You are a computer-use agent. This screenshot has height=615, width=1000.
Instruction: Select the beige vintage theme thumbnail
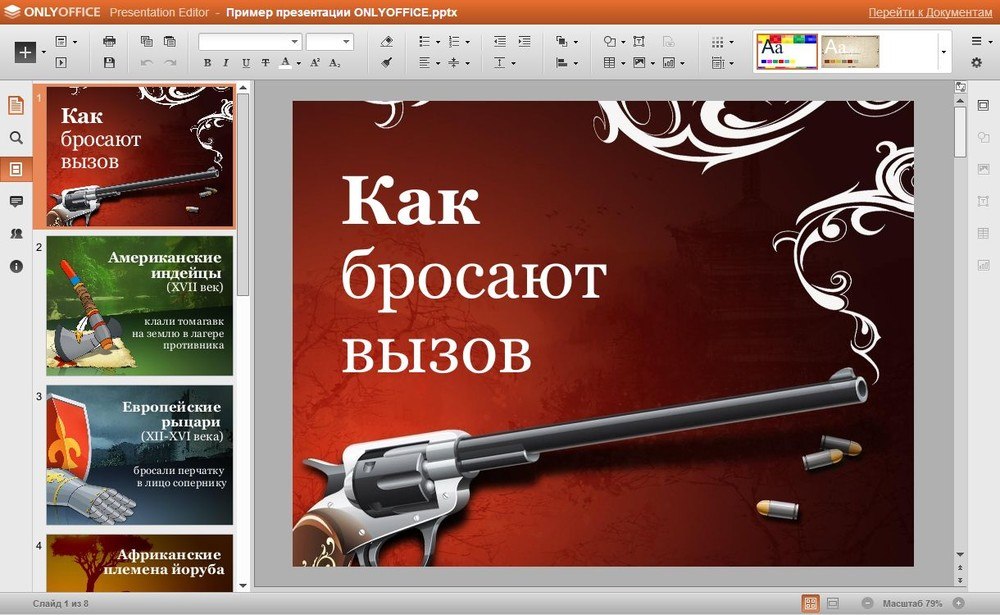click(x=850, y=51)
